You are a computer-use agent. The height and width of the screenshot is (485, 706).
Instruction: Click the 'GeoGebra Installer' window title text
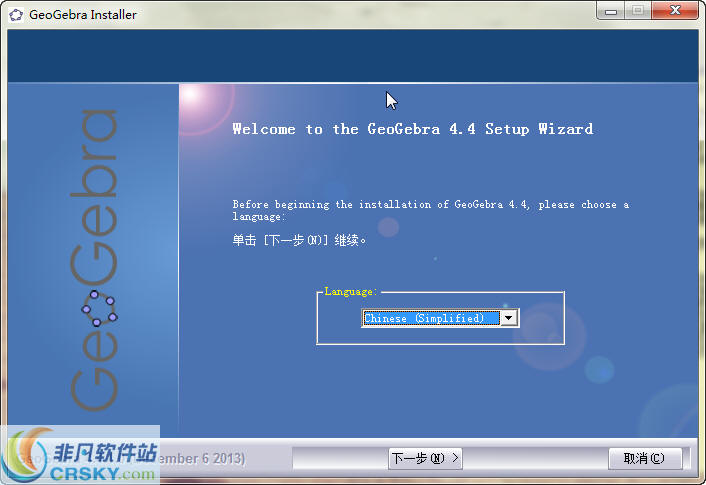pyautogui.click(x=83, y=15)
